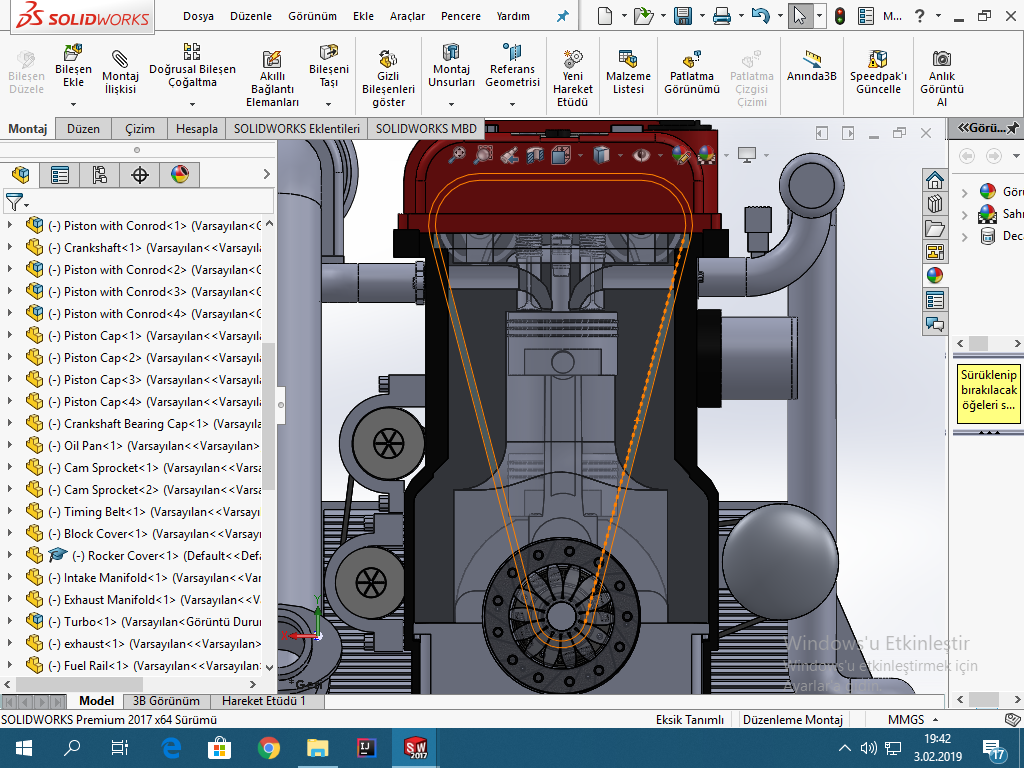The height and width of the screenshot is (768, 1024).
Task: Click Montaj İlişkisi (Mate) paperclip icon
Action: click(x=120, y=59)
